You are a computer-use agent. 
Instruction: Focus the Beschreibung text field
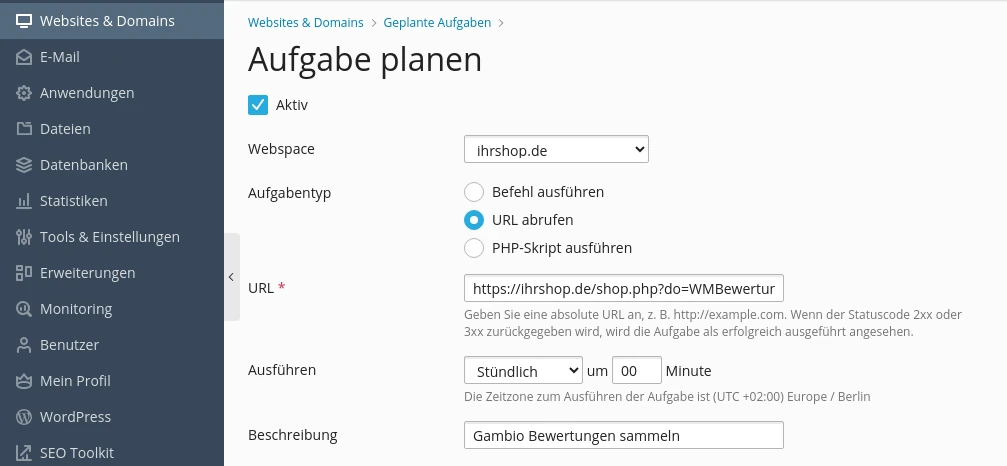coord(624,435)
